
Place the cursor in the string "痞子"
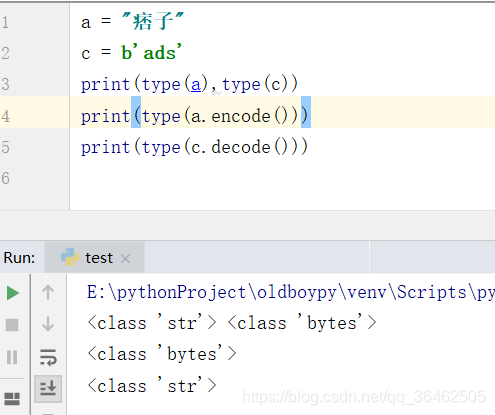[x=153, y=21]
